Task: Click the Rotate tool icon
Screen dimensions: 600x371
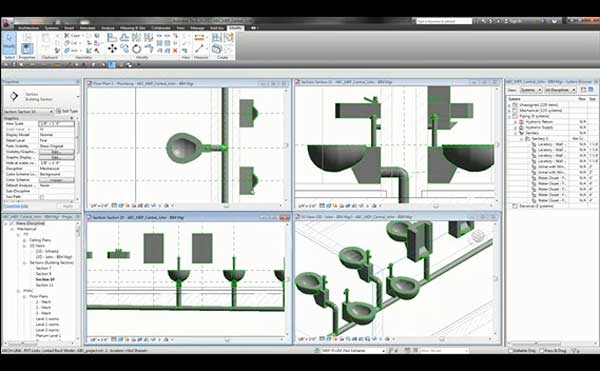Action: click(137, 49)
